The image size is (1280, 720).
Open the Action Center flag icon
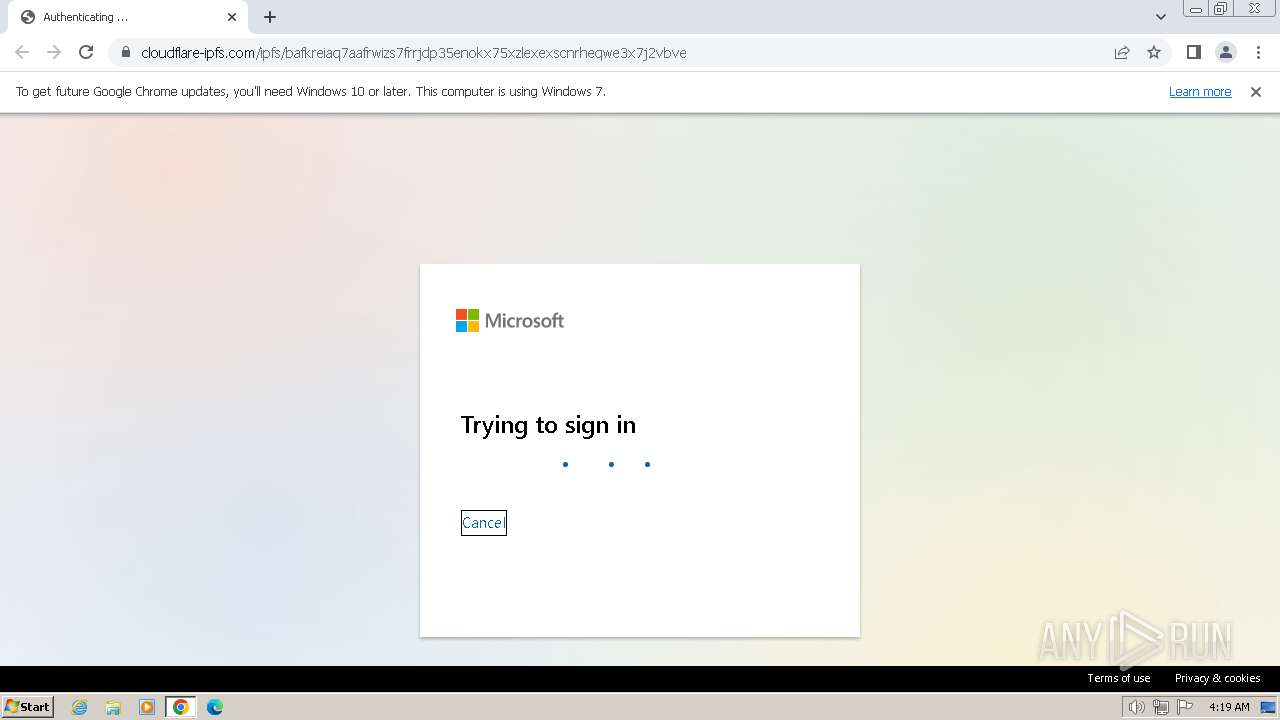[1186, 707]
